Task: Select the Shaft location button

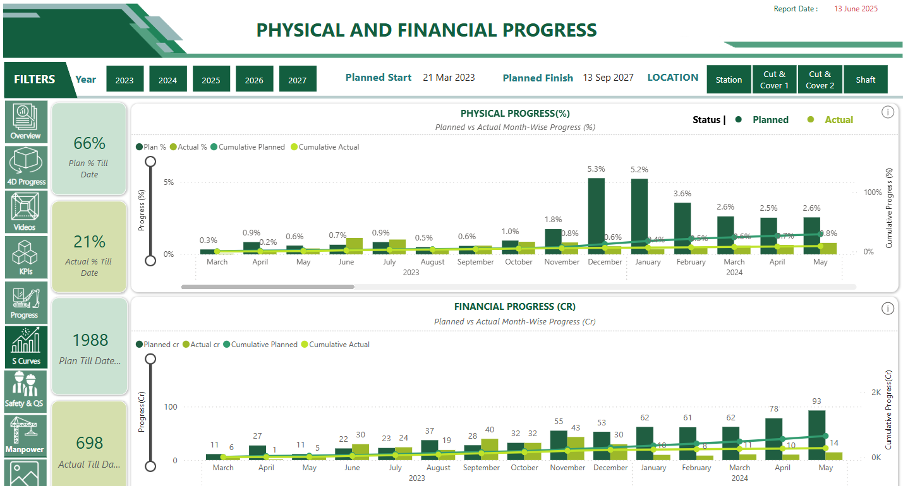Action: 865,79
